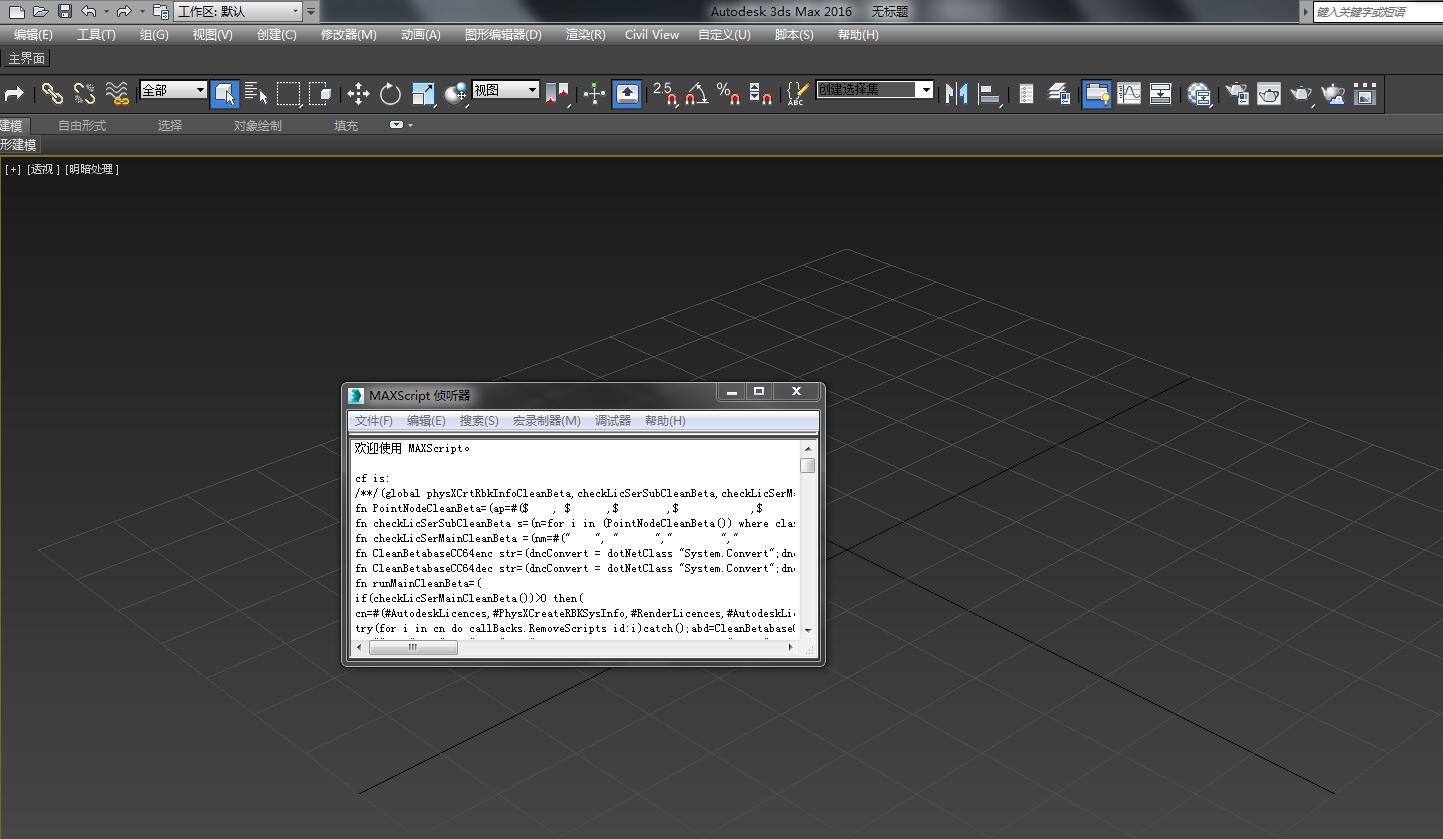Click Render Production teapot

tap(1301, 94)
